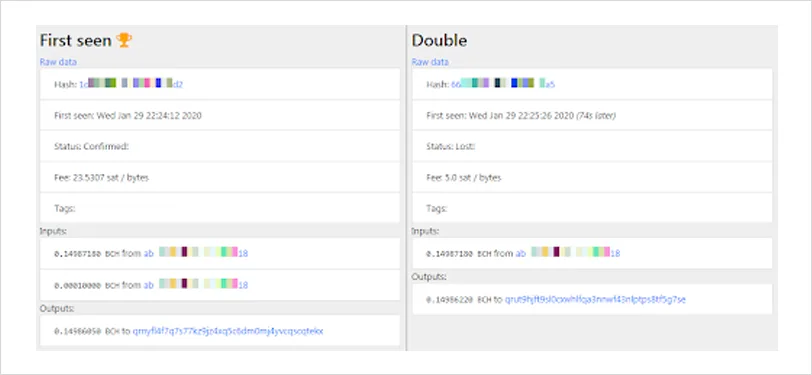Select timestamp Wed Jan 29 22:24:12 2020
Viewport: 812px width, 375px height.
click(149, 116)
